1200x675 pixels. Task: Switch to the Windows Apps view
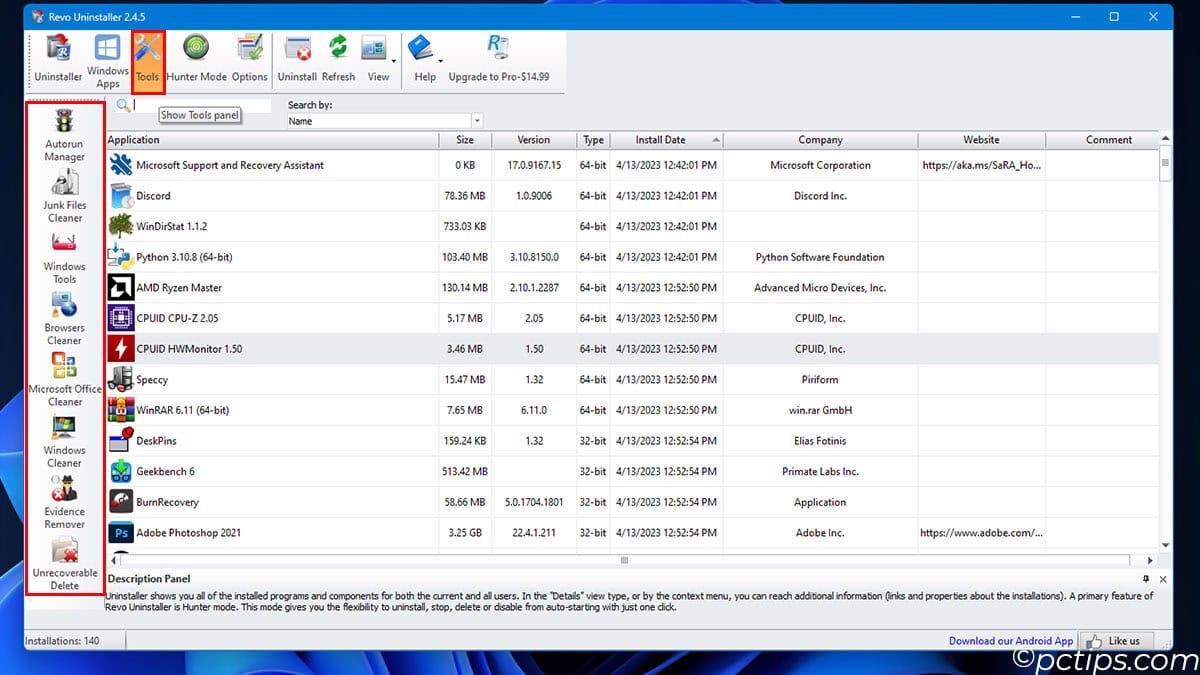pyautogui.click(x=107, y=58)
